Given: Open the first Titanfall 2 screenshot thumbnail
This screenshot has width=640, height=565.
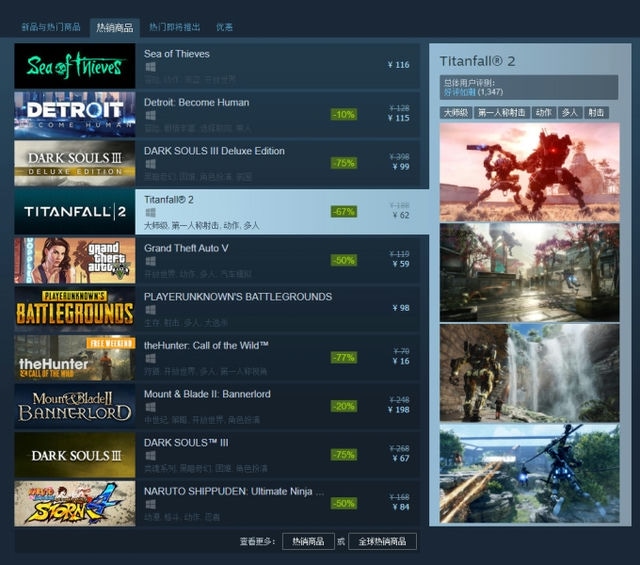Looking at the screenshot, I should (529, 172).
